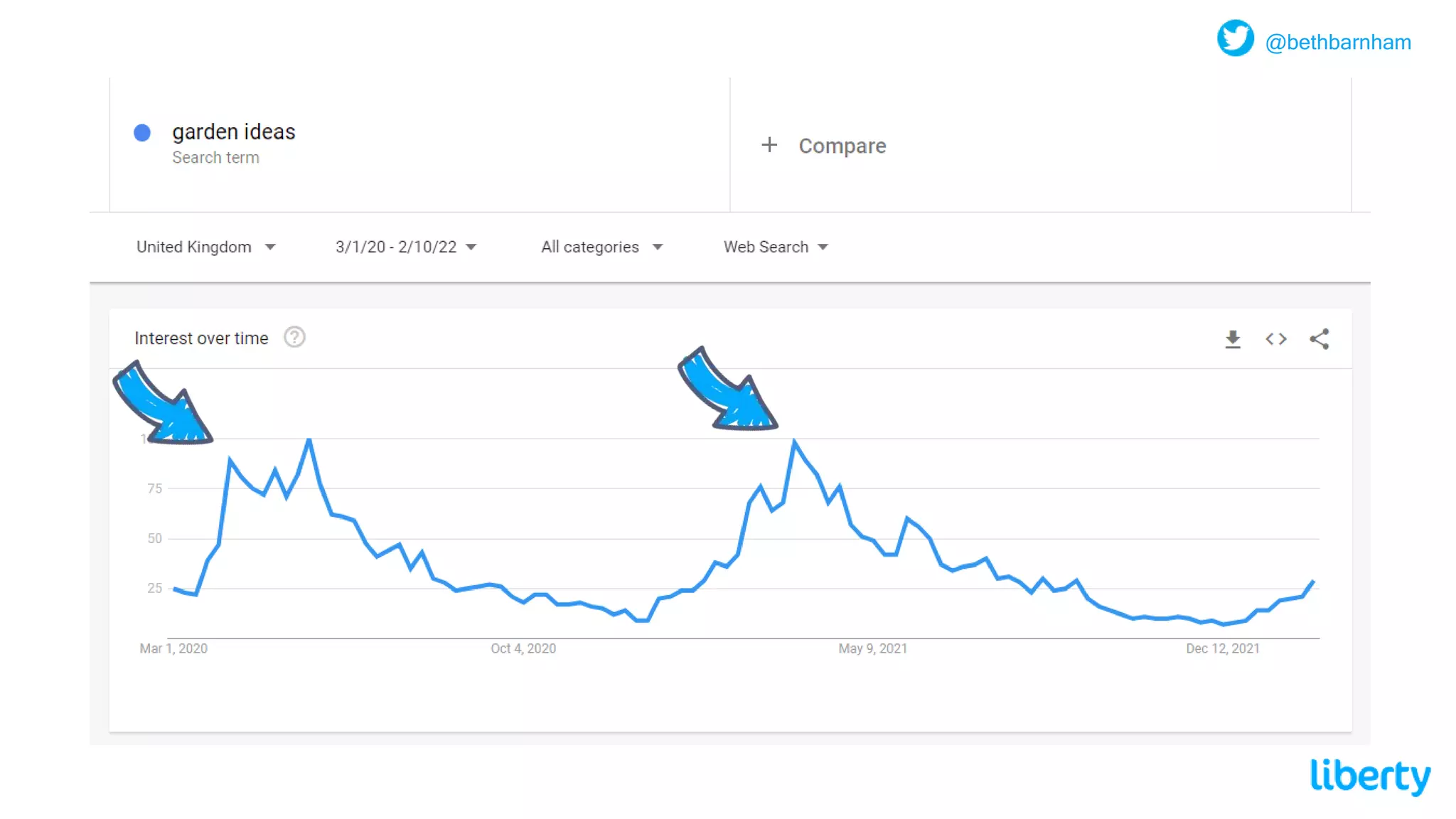The image size is (1456, 819).
Task: Click the Compare button
Action: pyautogui.click(x=842, y=146)
